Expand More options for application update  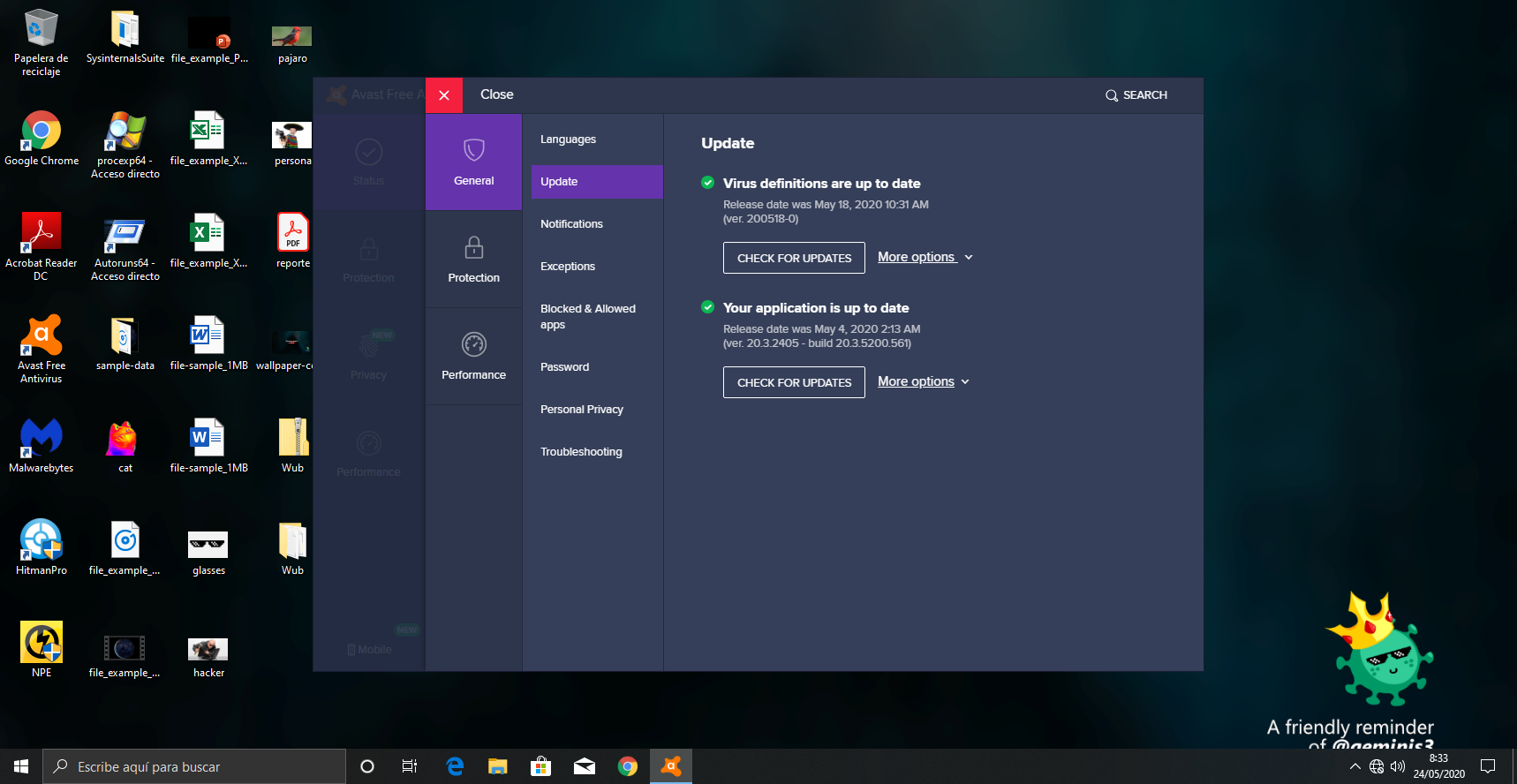click(x=924, y=381)
